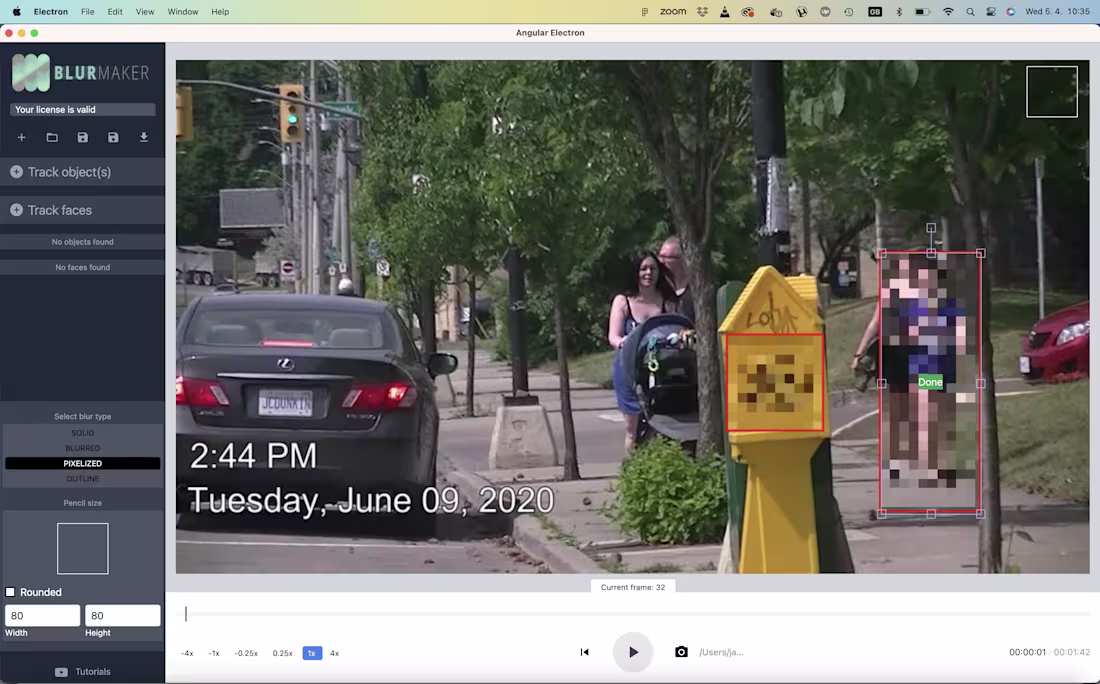
Task: Click the top-right handle of the person selection box
Action: coord(981,253)
